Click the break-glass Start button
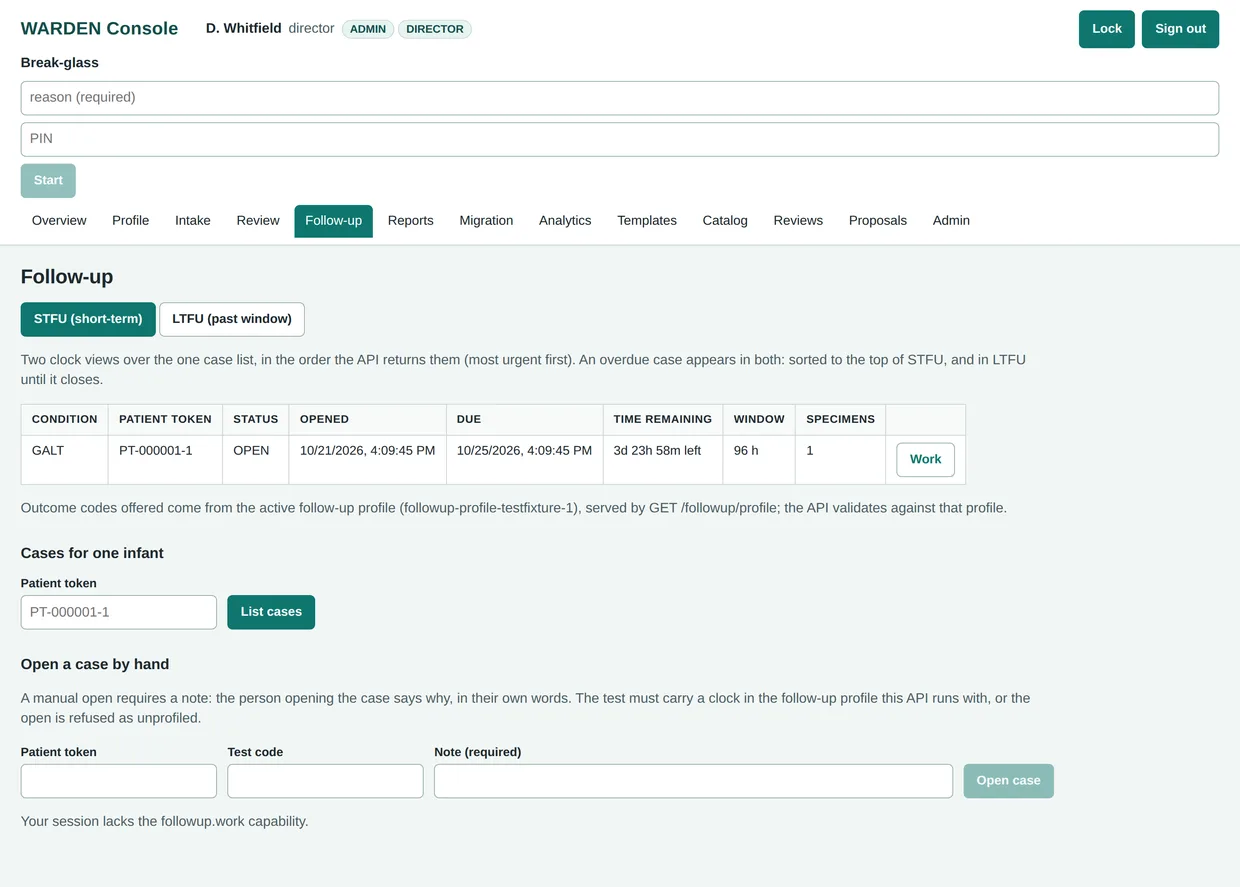 pyautogui.click(x=48, y=181)
